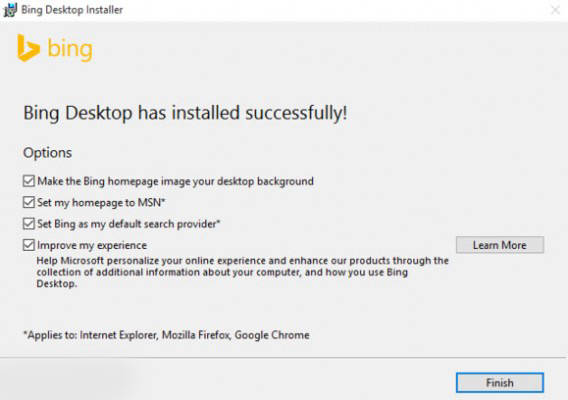Click Finish to complete the installation
Image resolution: width=568 pixels, height=400 pixels.
coord(500,383)
